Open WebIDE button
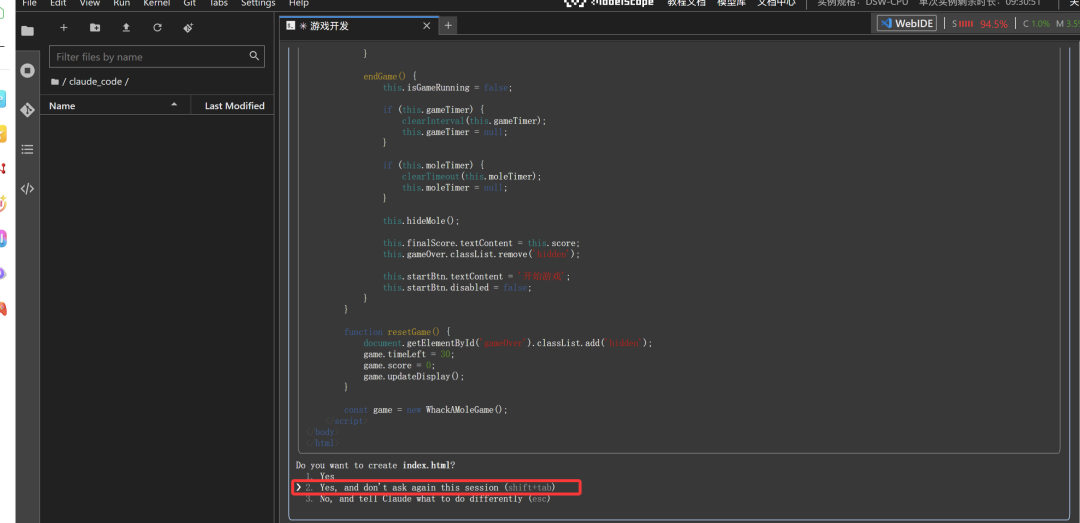1080x523 pixels. (x=907, y=24)
